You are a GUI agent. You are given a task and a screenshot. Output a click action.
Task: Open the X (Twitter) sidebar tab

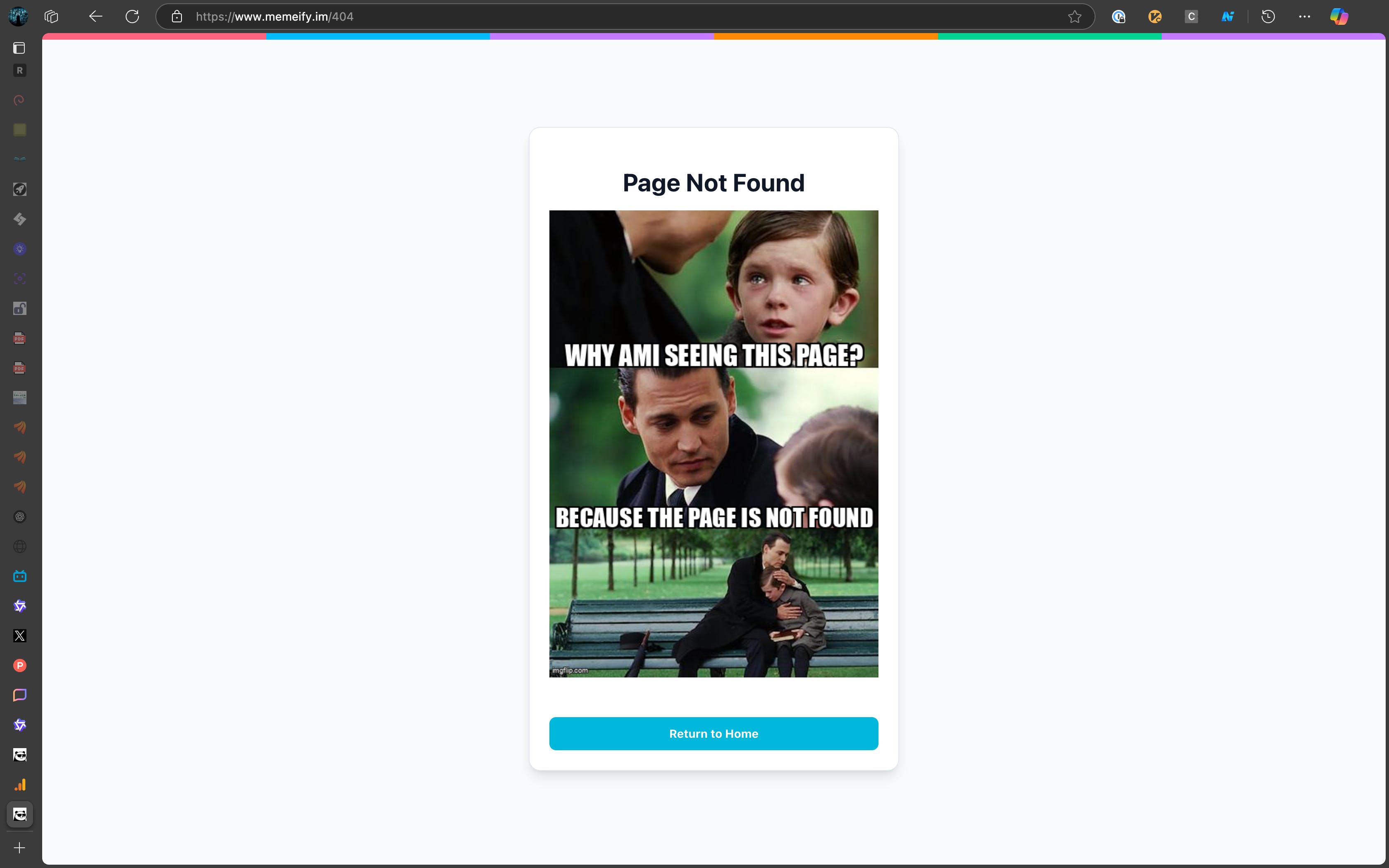click(x=19, y=636)
